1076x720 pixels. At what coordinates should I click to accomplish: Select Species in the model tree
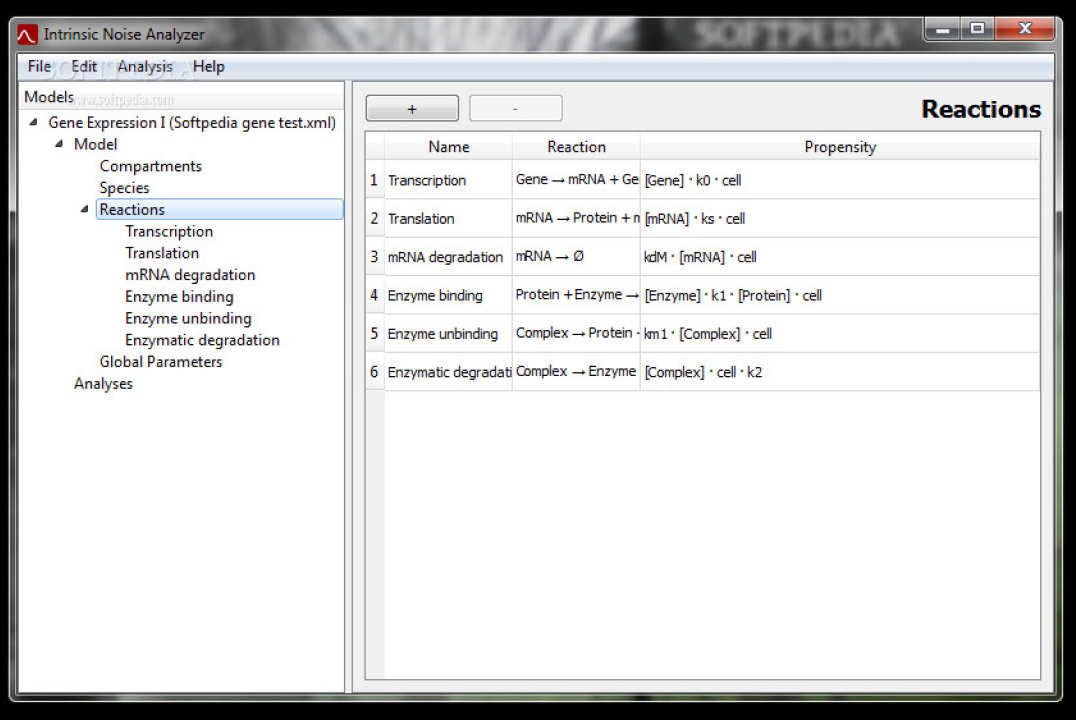point(124,188)
